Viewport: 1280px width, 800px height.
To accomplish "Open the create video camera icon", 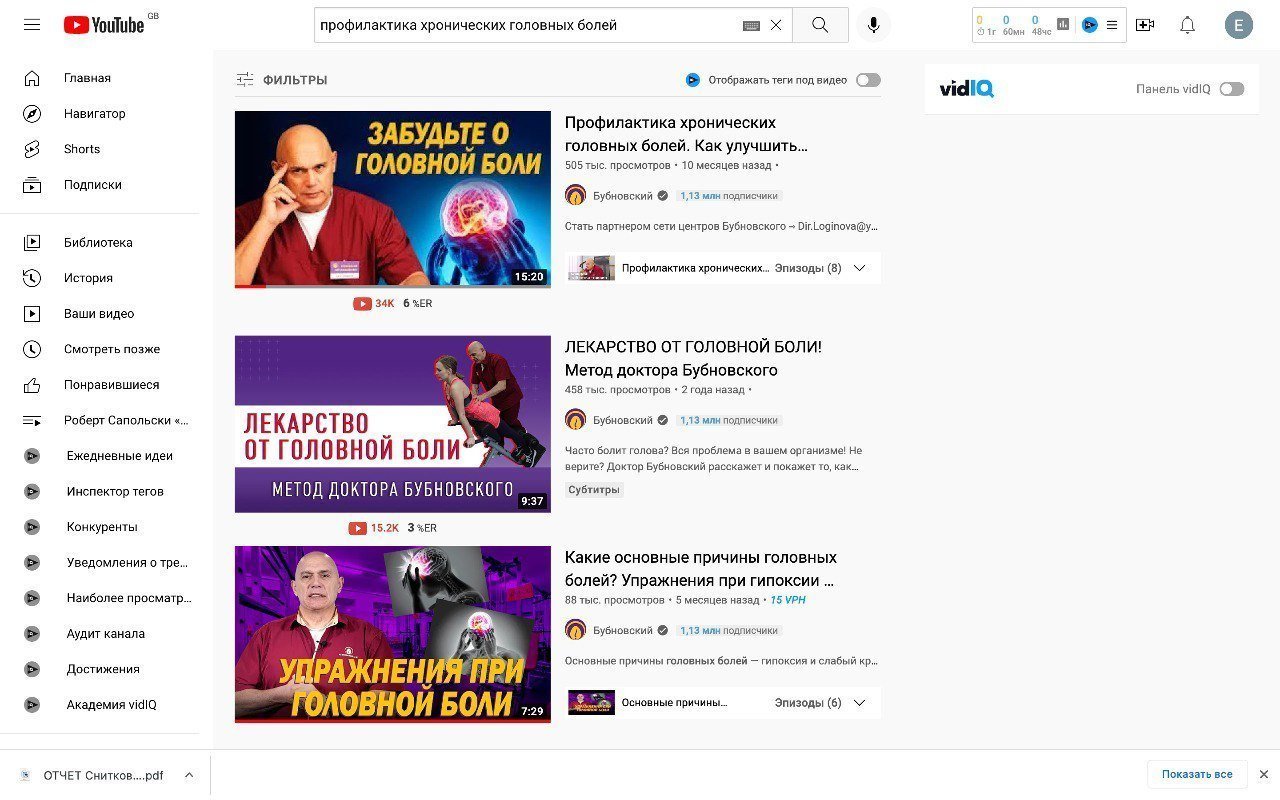I will pyautogui.click(x=1145, y=25).
